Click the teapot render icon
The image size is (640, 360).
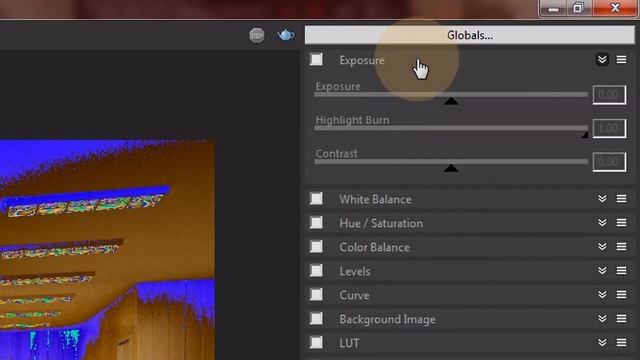click(286, 35)
